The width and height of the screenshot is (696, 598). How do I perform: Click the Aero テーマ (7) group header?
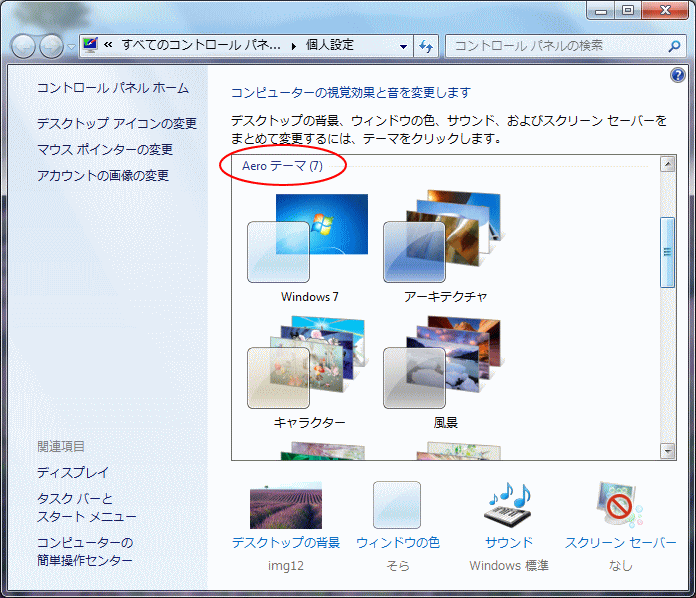coord(282,166)
